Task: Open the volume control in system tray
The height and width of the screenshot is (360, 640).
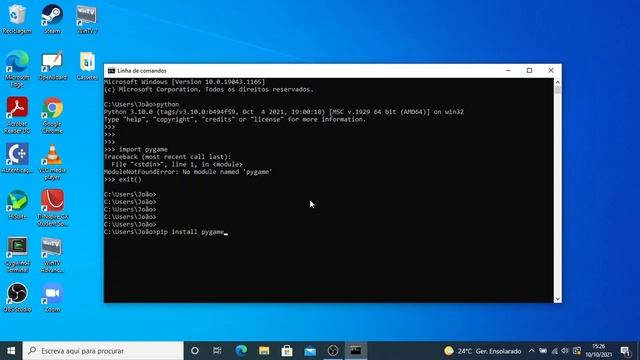Action: coord(565,351)
